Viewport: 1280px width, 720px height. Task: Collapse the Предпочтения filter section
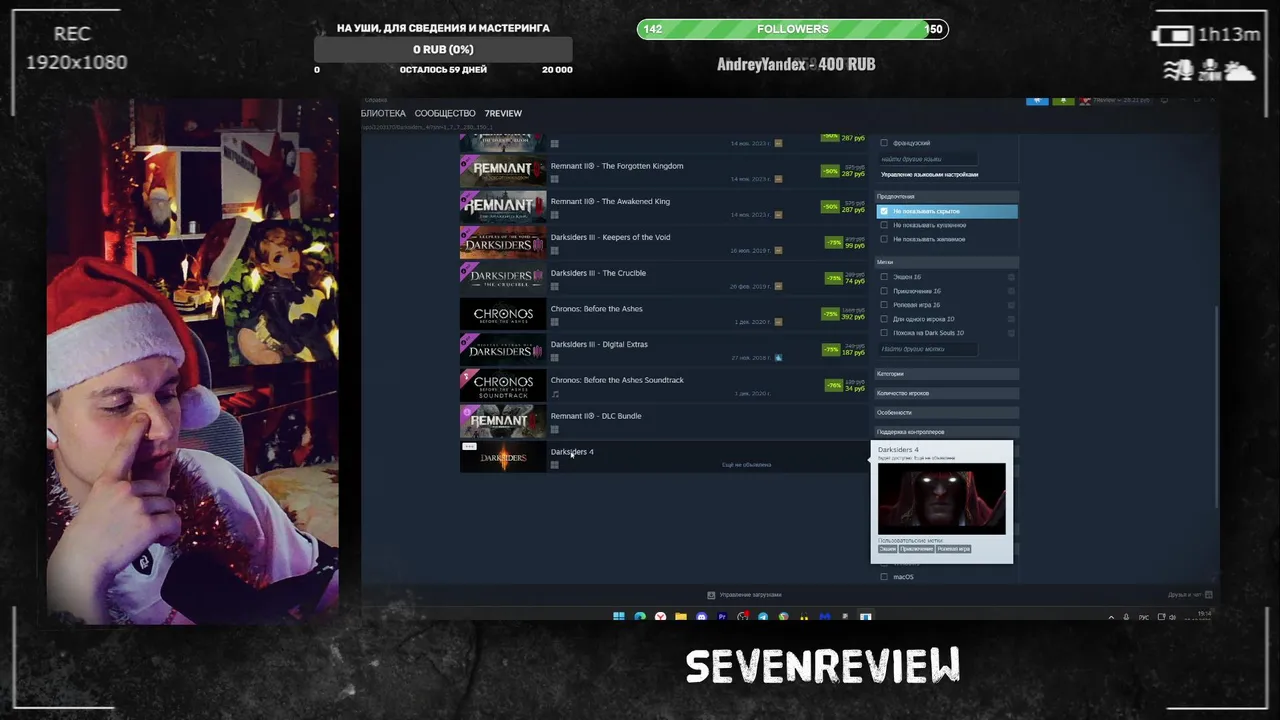pyautogui.click(x=946, y=196)
